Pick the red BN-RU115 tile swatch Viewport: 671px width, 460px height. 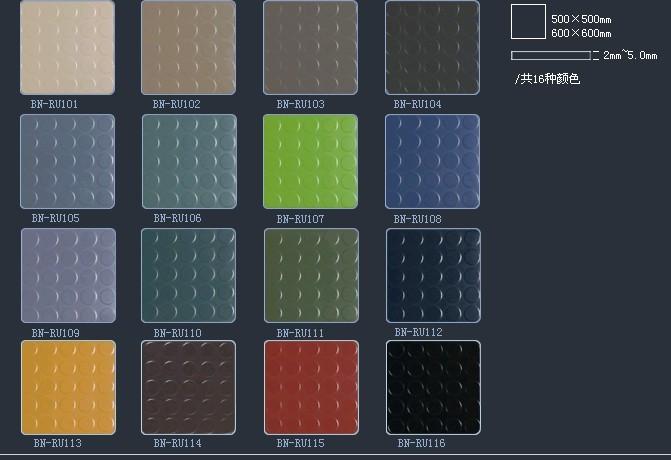click(x=311, y=388)
